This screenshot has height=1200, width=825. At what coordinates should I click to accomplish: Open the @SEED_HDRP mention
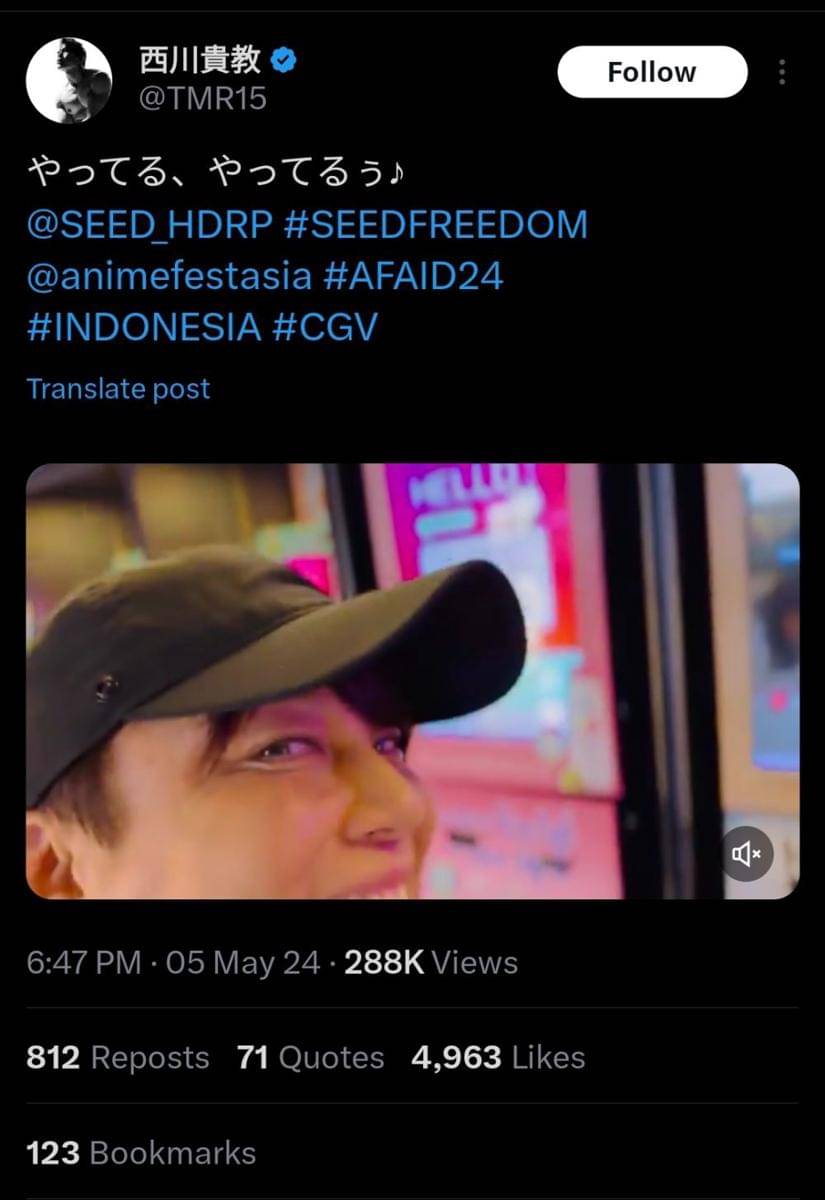click(x=149, y=225)
